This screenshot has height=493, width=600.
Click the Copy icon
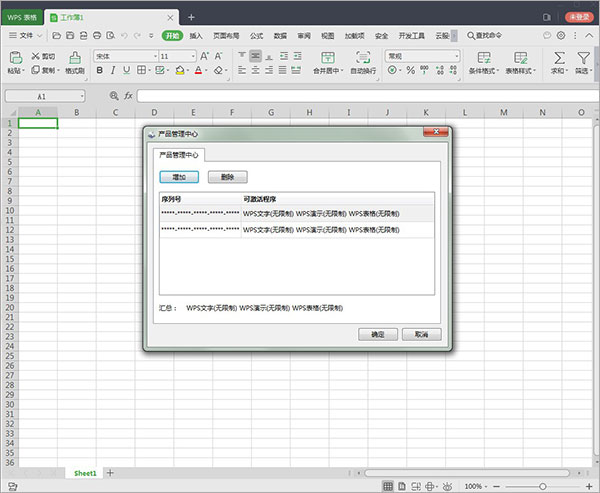click(36, 70)
